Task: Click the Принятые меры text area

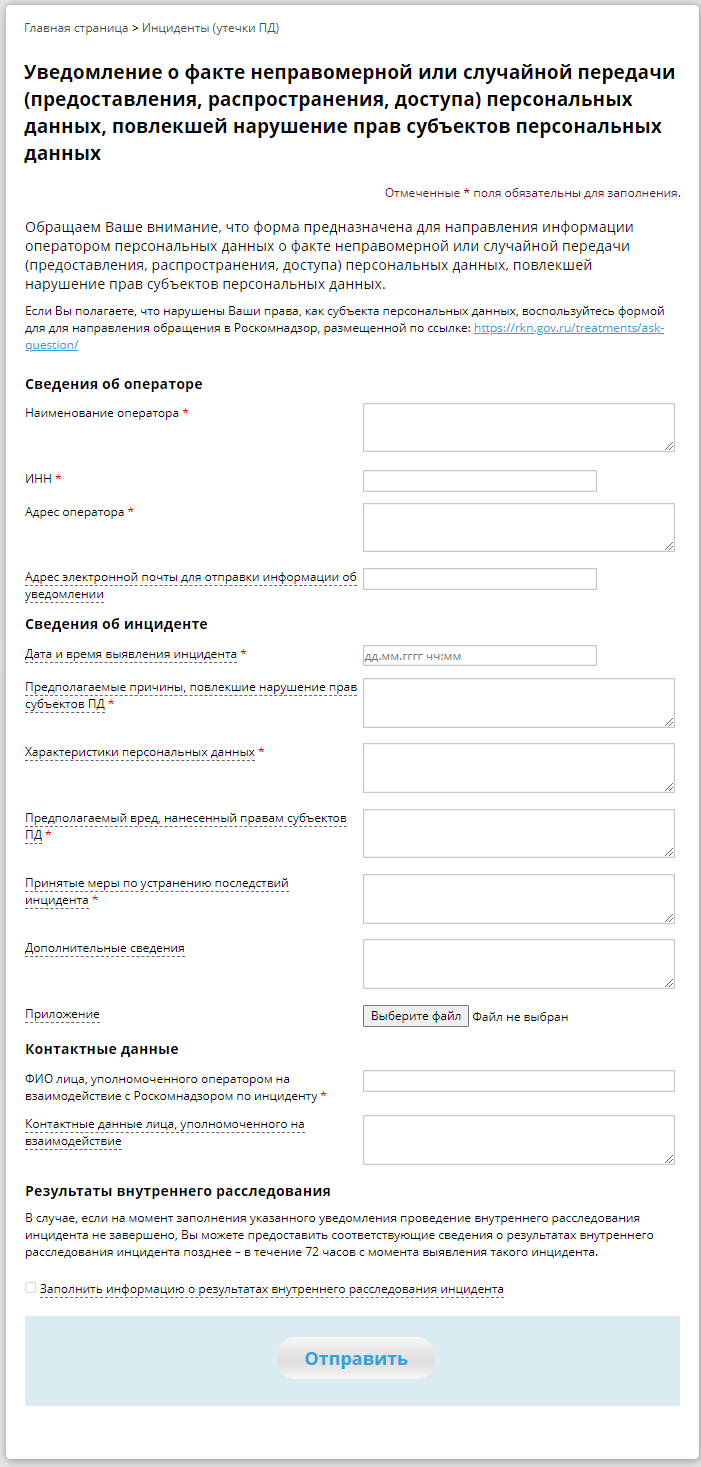Action: point(518,898)
